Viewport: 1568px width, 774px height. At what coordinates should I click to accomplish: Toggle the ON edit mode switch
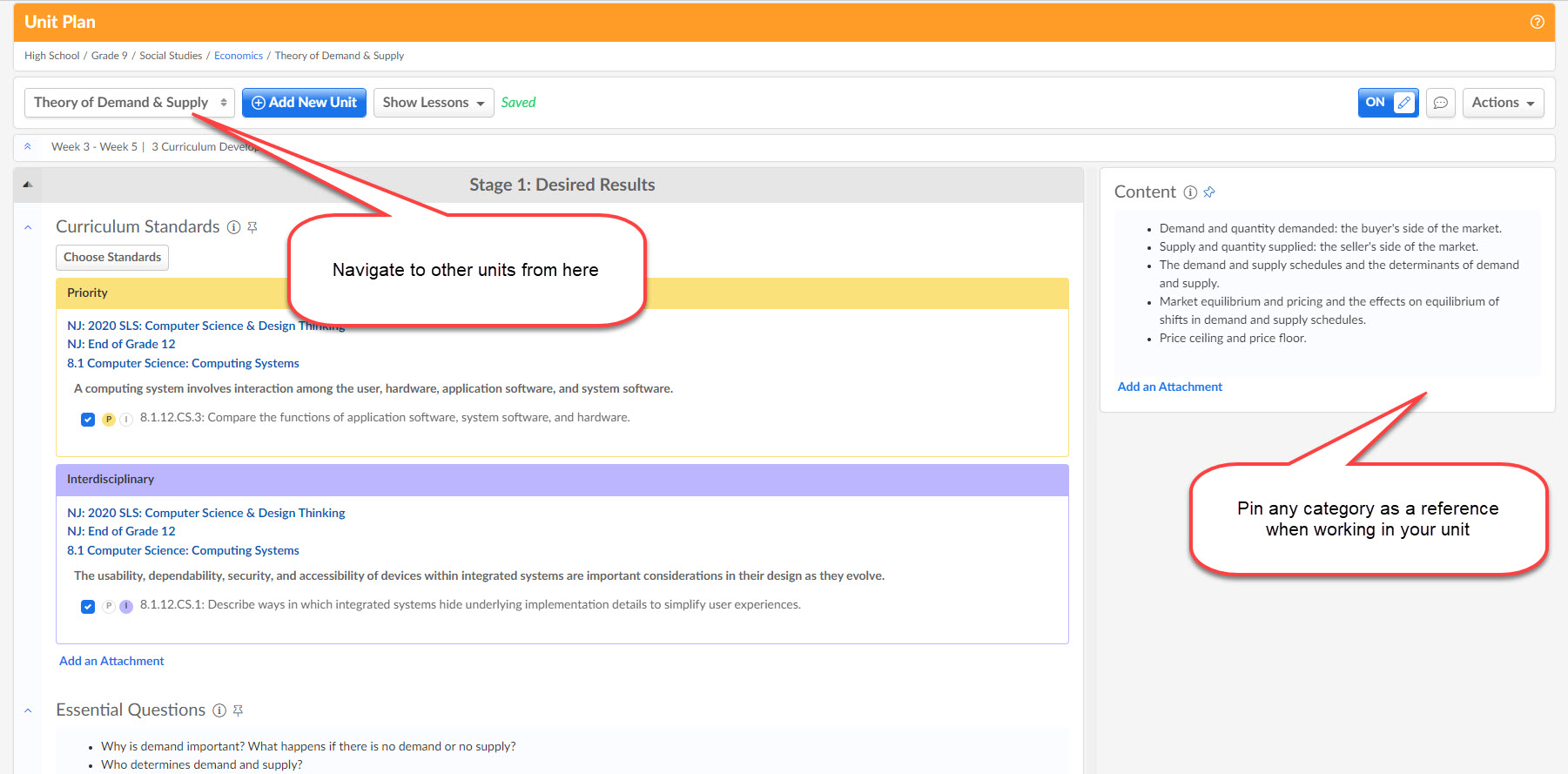pos(1388,103)
